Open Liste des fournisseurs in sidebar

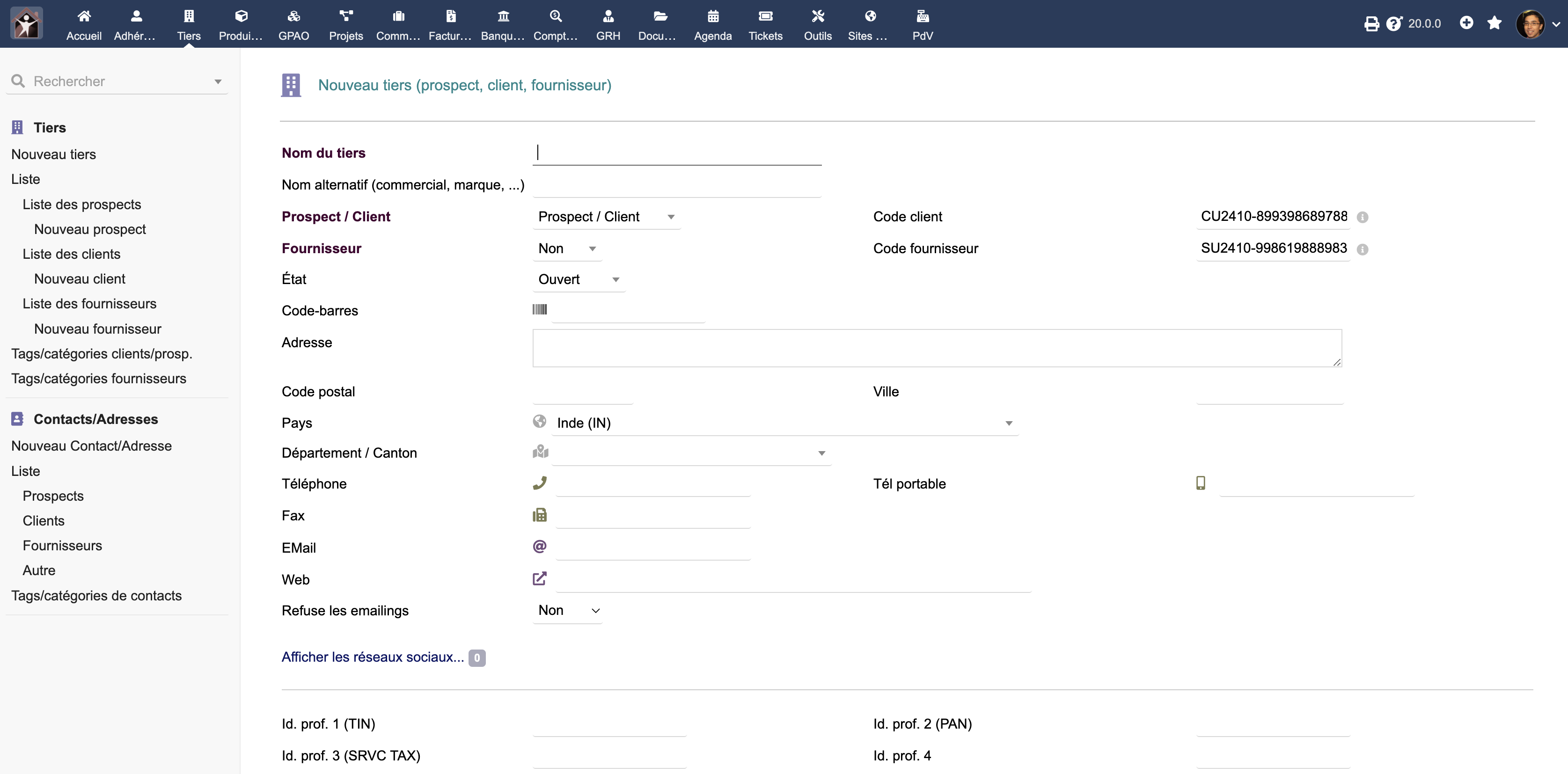[x=89, y=304]
